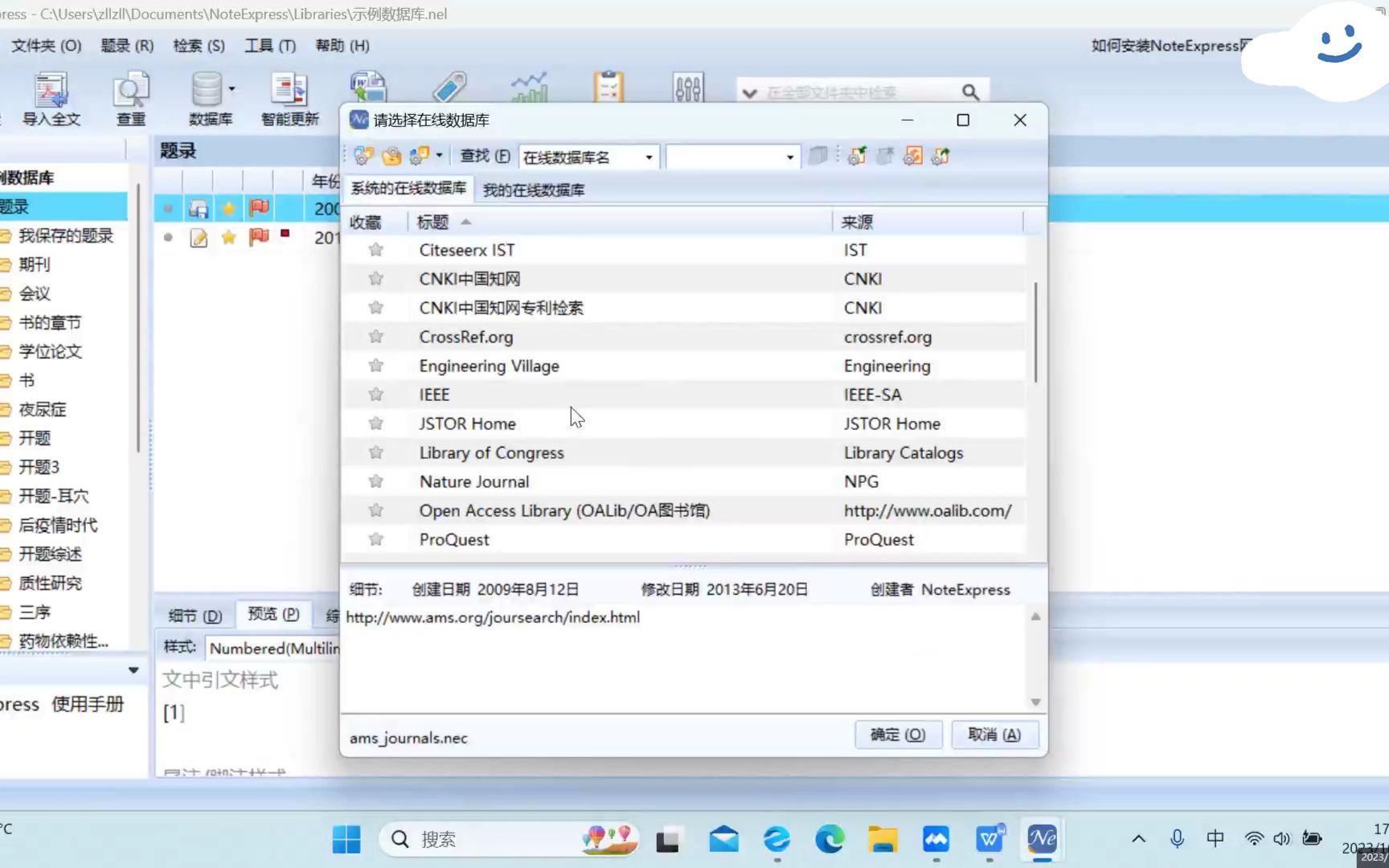1389x868 pixels.
Task: Toggle favorite star for Nature Journal
Action: tap(375, 481)
